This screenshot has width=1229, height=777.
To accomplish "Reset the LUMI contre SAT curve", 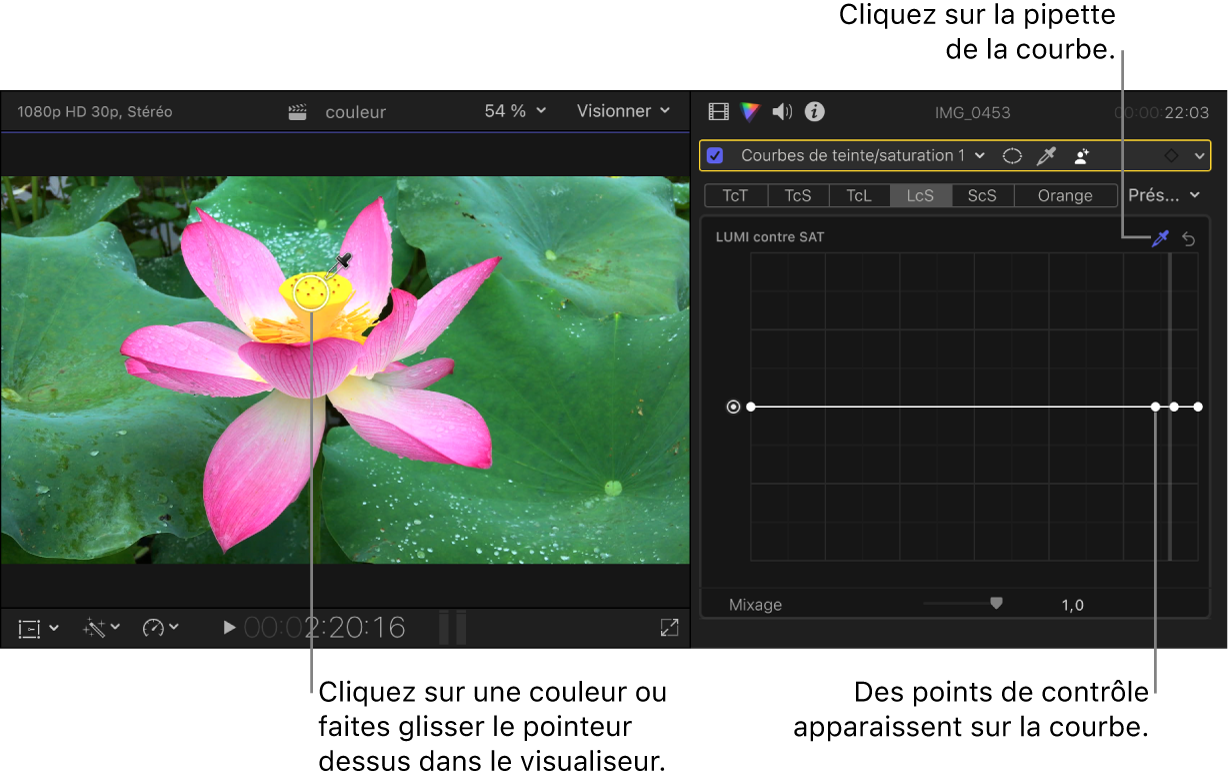I will pos(1189,238).
